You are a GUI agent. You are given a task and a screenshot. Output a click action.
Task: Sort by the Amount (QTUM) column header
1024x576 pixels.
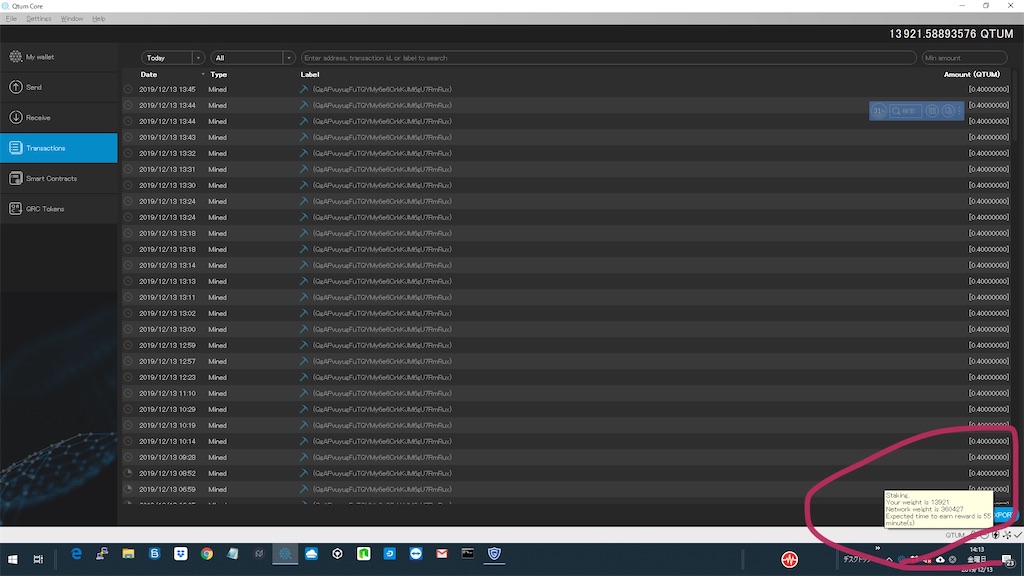point(972,74)
